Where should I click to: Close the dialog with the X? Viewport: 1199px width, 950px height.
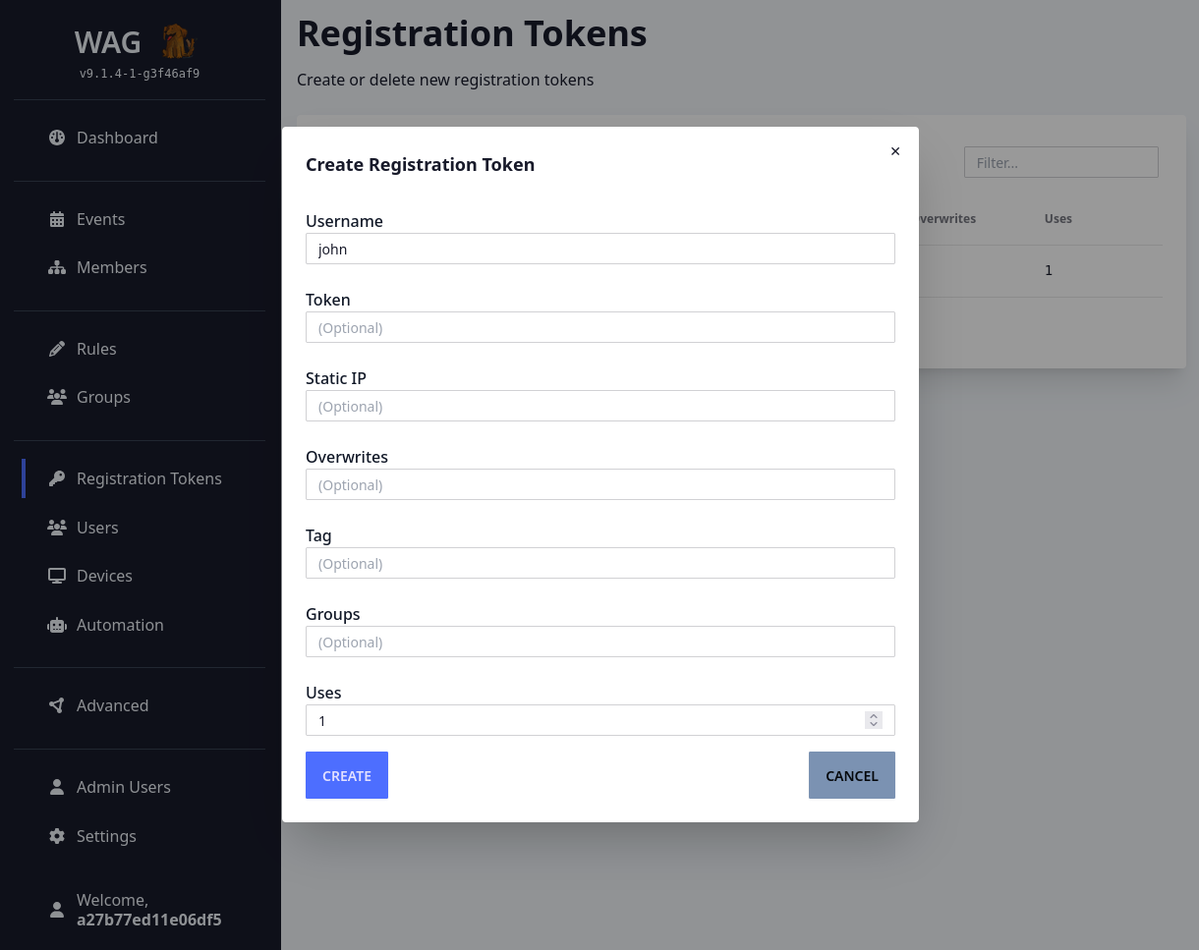(x=895, y=151)
